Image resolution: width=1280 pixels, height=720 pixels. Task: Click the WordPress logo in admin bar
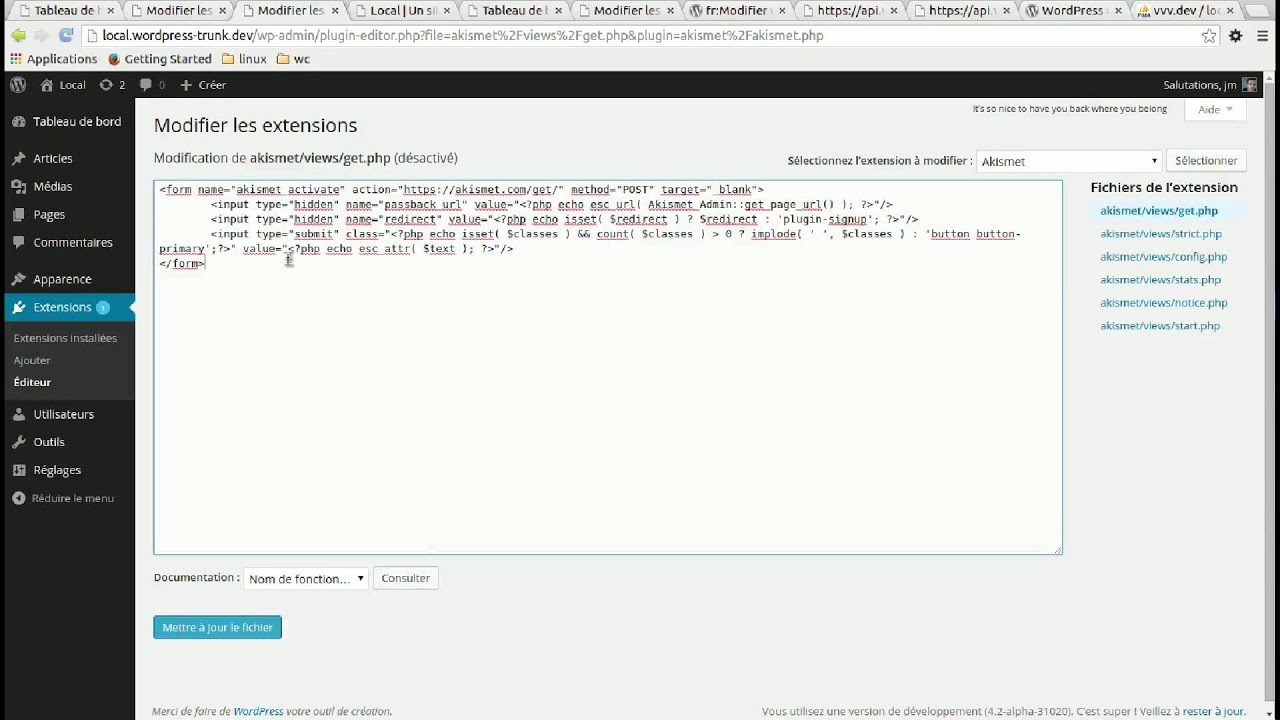(x=18, y=85)
